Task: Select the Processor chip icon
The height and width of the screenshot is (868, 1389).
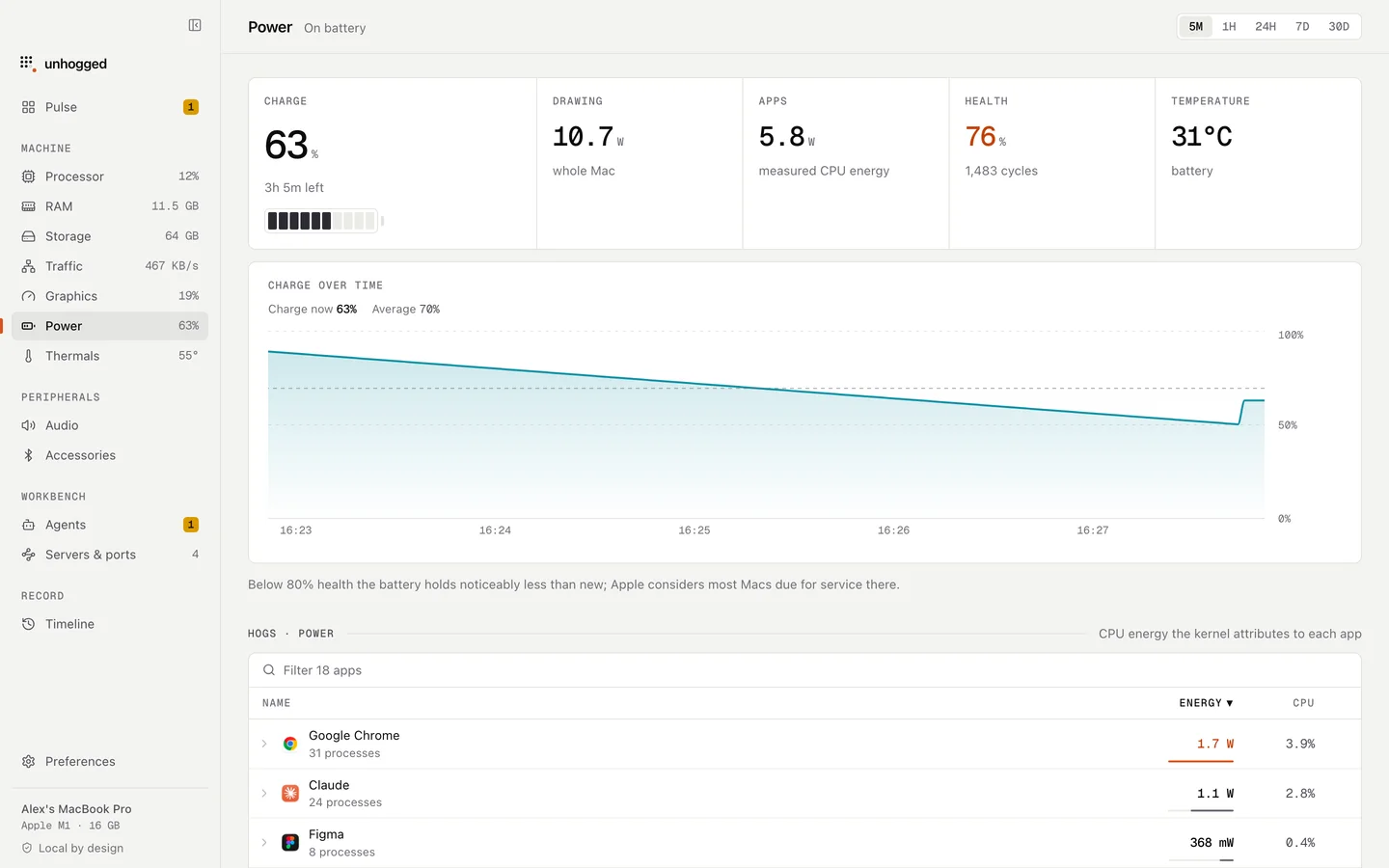Action: [x=28, y=176]
